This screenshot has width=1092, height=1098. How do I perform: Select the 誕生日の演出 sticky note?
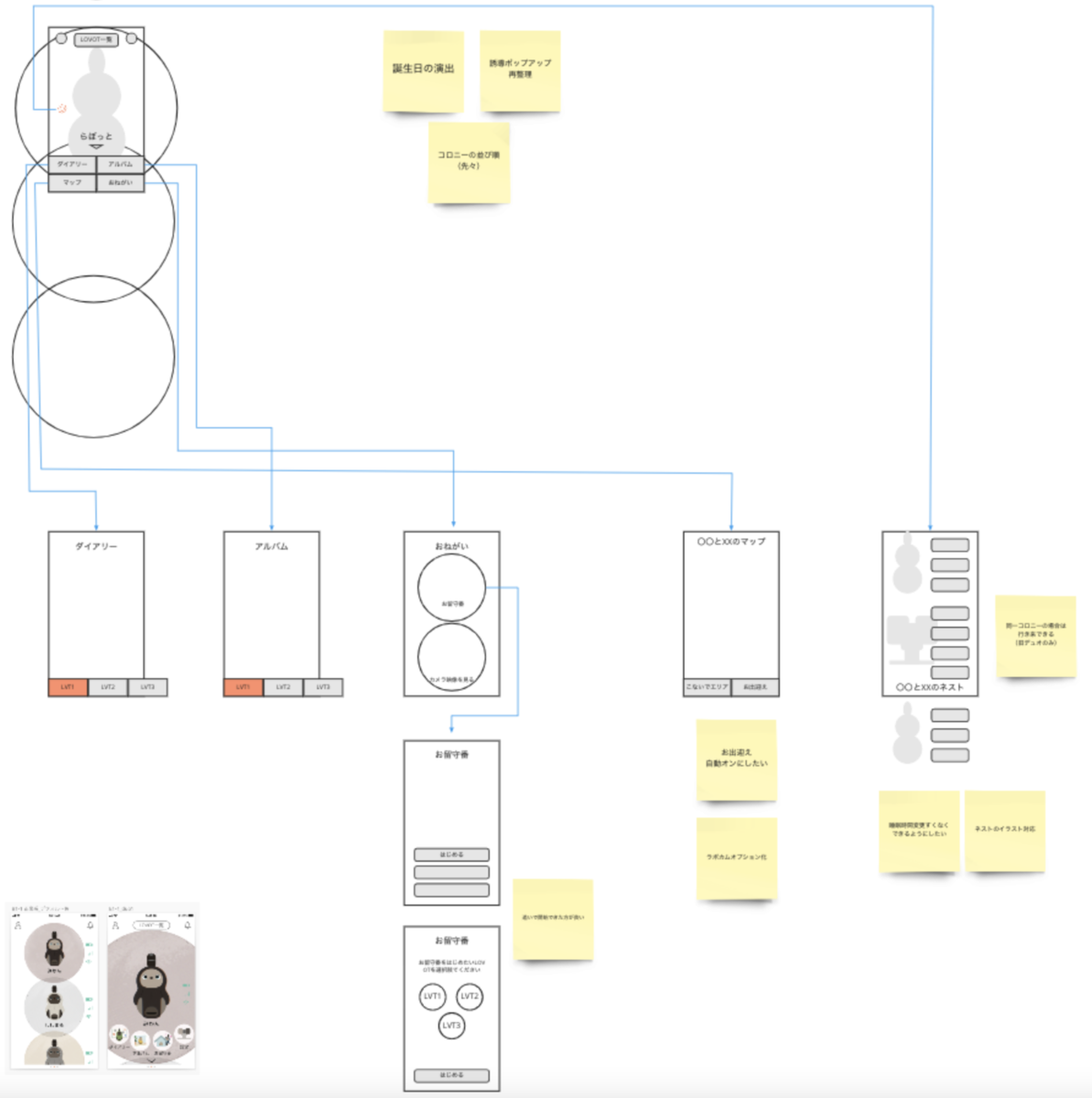point(424,71)
